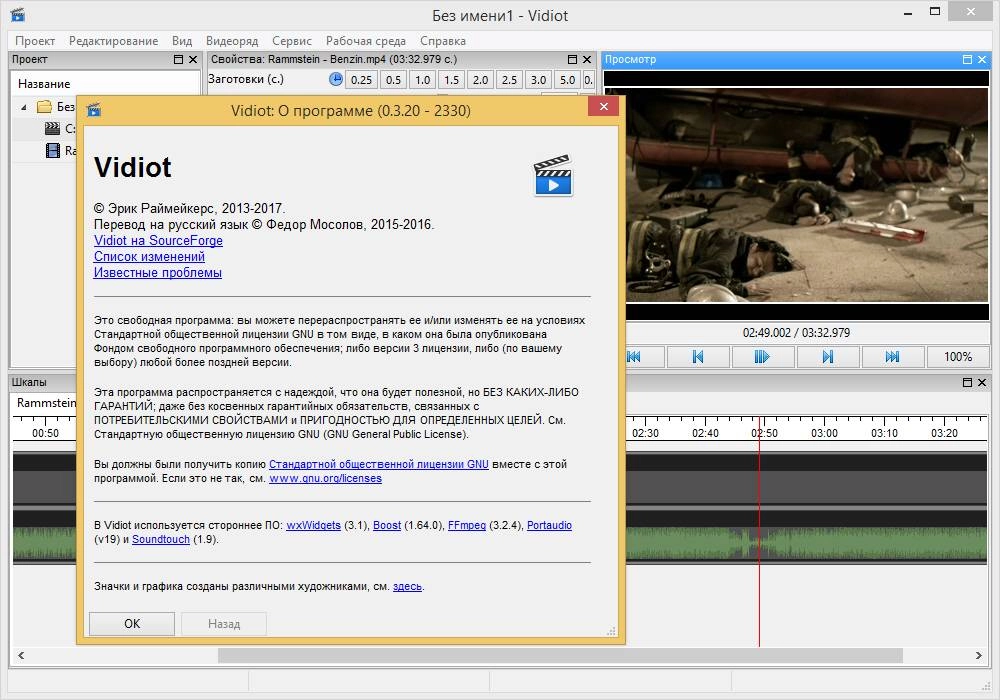The width and height of the screenshot is (1000, 700).
Task: Select the clapperboard sequence item in project tree
Action: click(52, 128)
